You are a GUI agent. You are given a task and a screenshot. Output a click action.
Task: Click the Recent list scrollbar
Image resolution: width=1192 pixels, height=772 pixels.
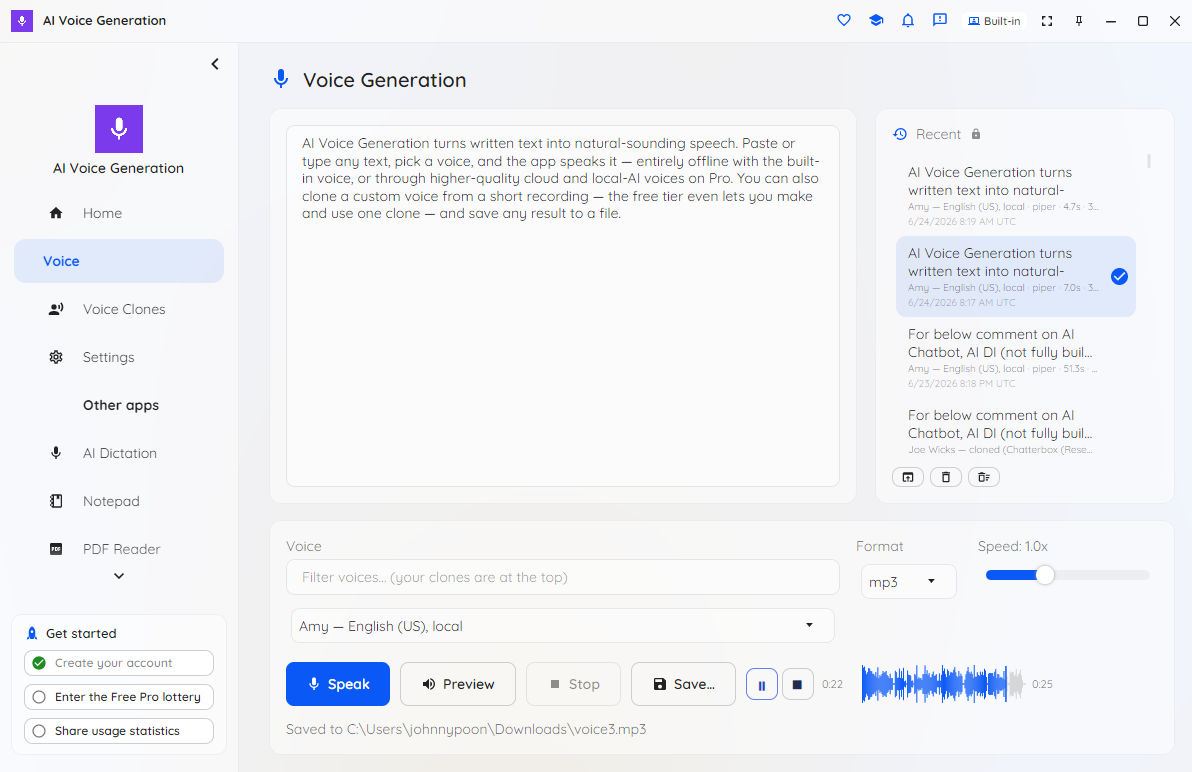[x=1149, y=161]
